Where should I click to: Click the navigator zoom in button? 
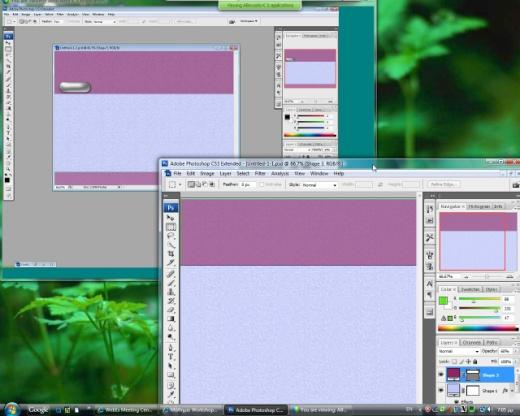point(510,277)
